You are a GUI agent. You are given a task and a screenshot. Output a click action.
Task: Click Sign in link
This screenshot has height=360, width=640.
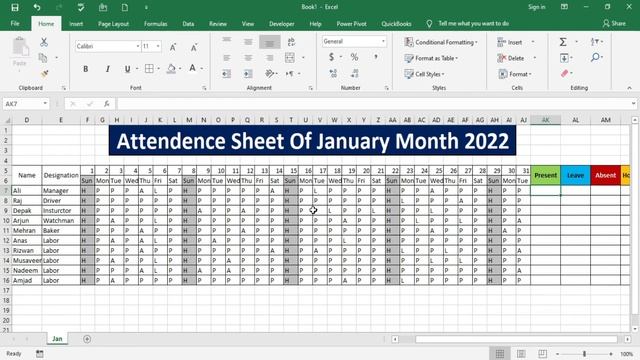(537, 7)
